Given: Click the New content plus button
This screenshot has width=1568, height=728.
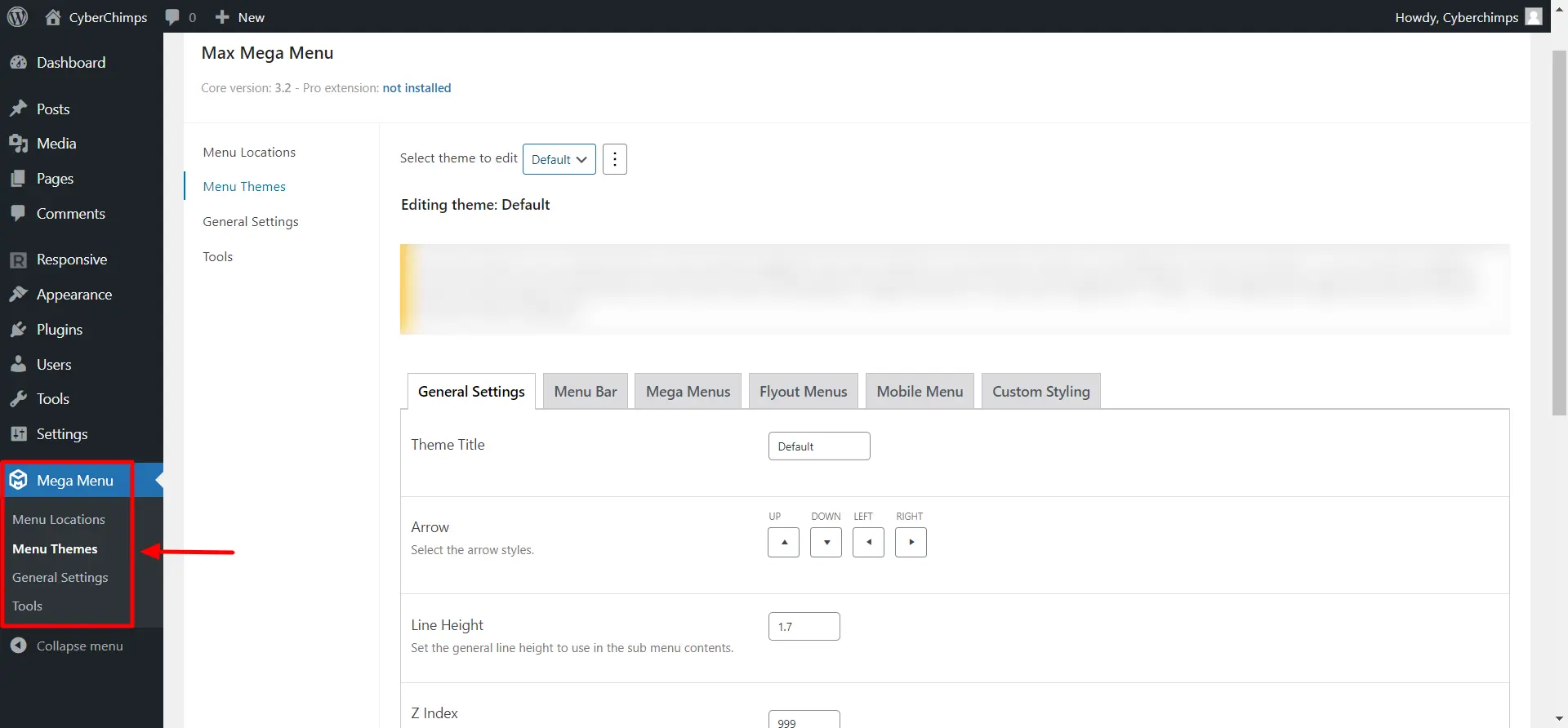Looking at the screenshot, I should coord(239,17).
